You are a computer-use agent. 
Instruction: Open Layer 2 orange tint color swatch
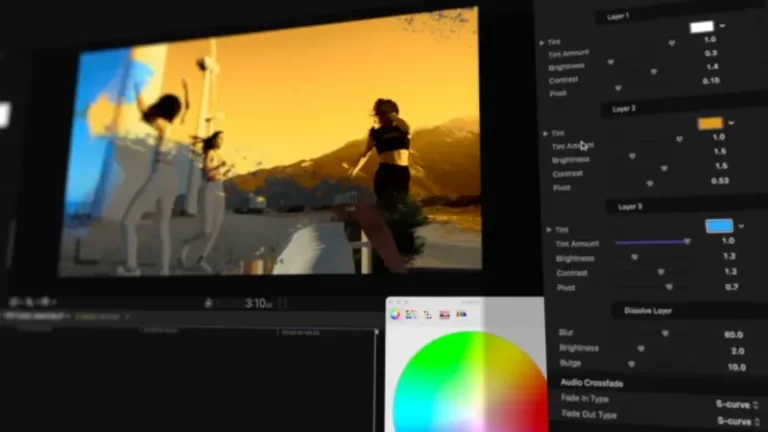(710, 123)
